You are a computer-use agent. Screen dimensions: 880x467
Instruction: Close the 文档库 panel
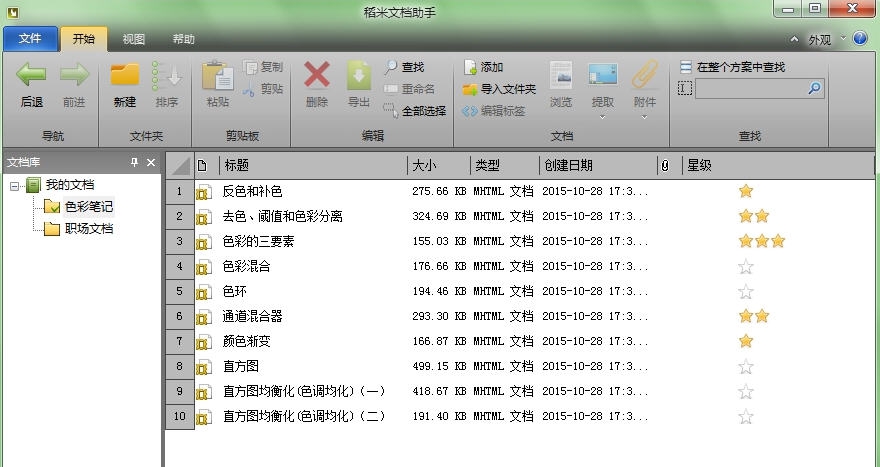[x=151, y=162]
